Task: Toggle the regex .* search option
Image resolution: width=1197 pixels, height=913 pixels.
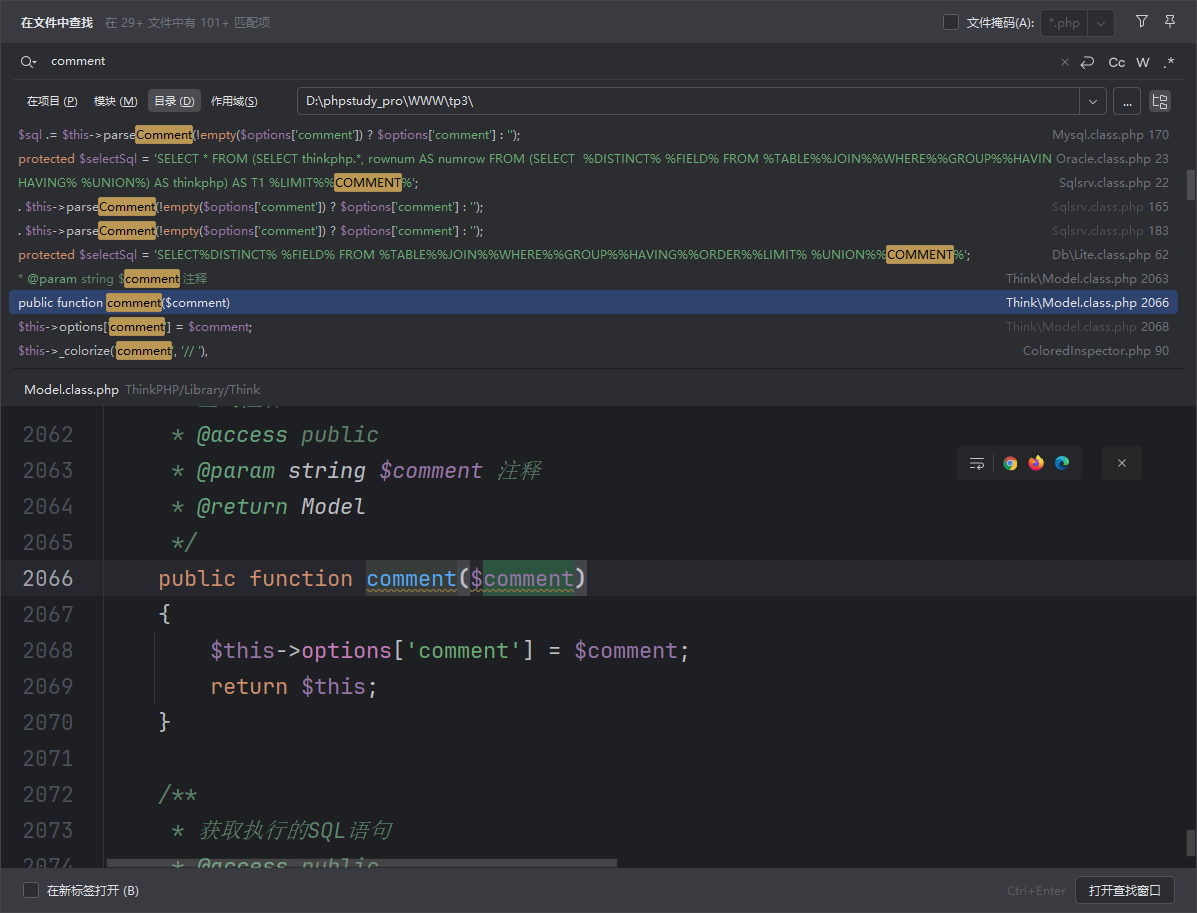Action: [1169, 62]
